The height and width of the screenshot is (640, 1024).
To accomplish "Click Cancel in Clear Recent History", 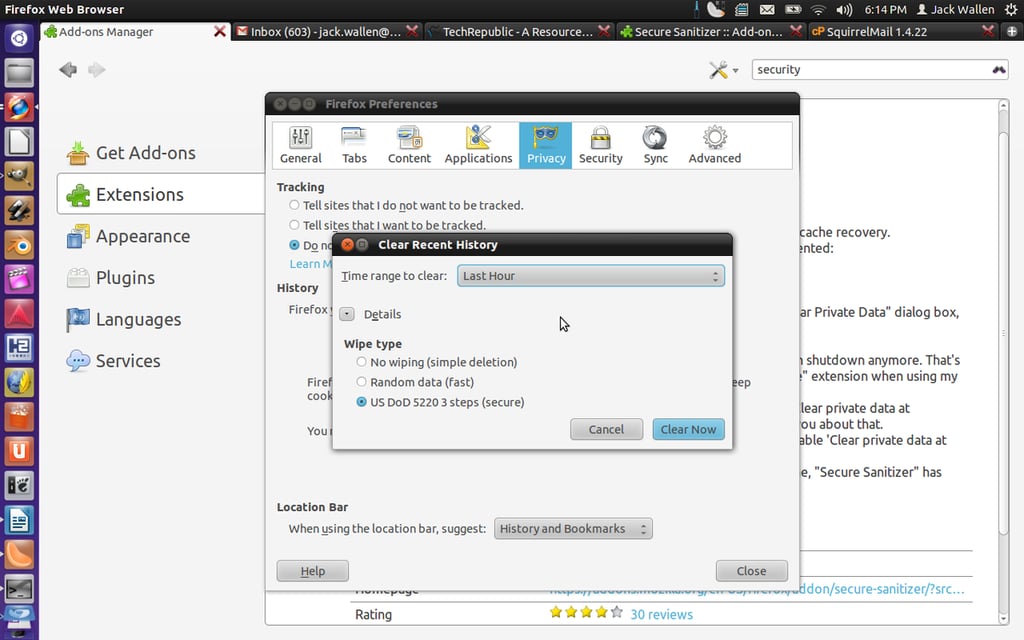I will click(606, 429).
